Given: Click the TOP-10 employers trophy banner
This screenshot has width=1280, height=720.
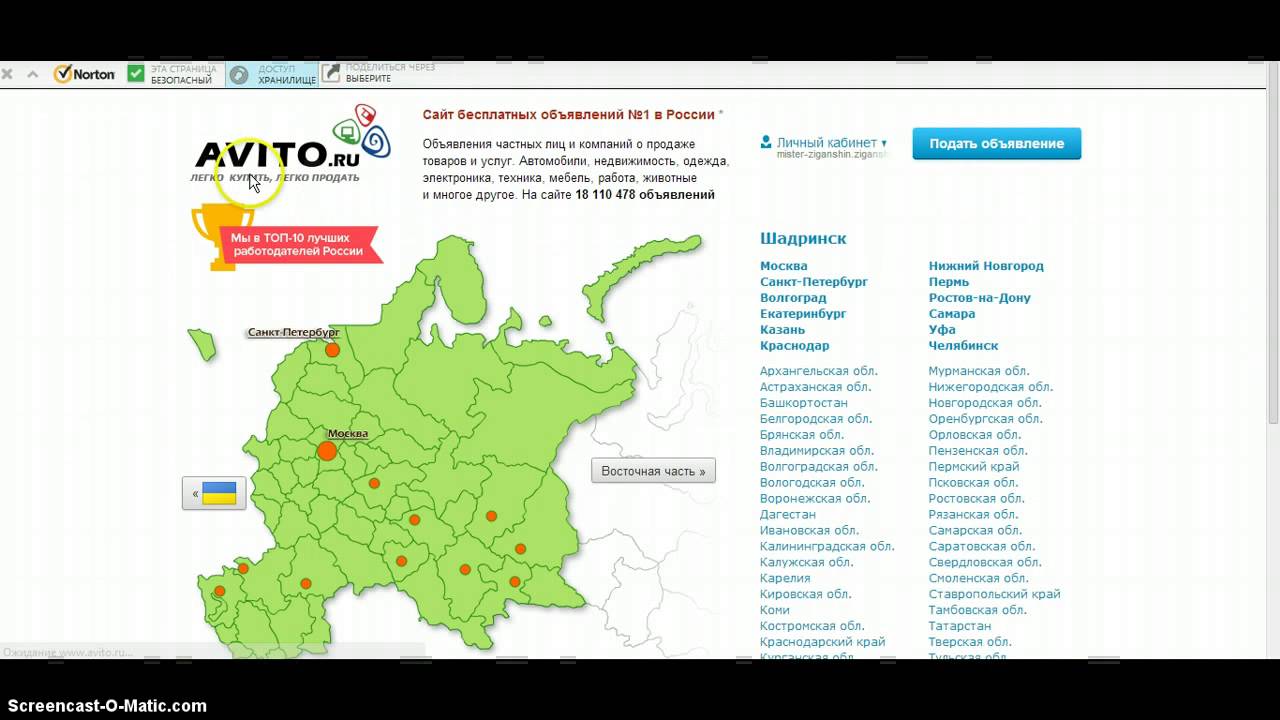Looking at the screenshot, I should [x=287, y=238].
